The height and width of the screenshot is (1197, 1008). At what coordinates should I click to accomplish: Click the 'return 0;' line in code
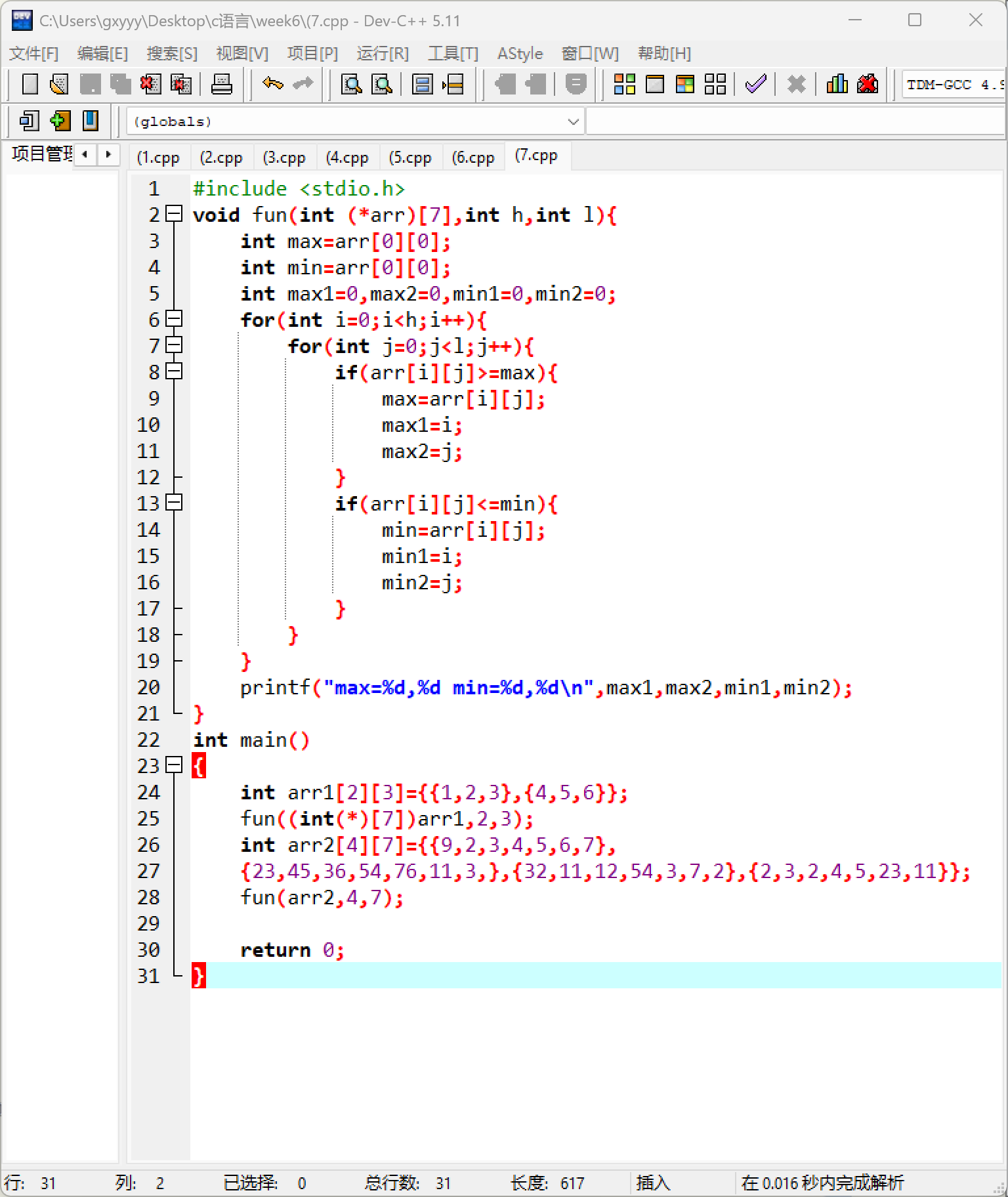tap(292, 950)
